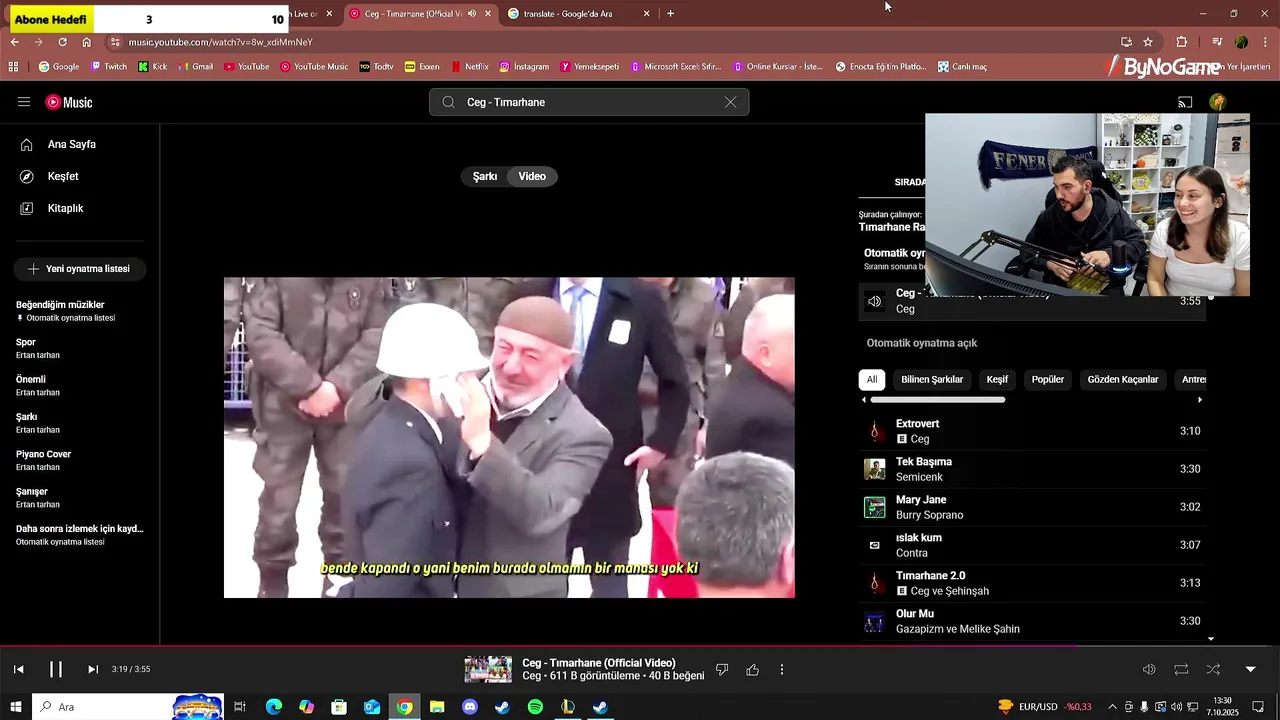Like the song with thumbs up

click(752, 669)
